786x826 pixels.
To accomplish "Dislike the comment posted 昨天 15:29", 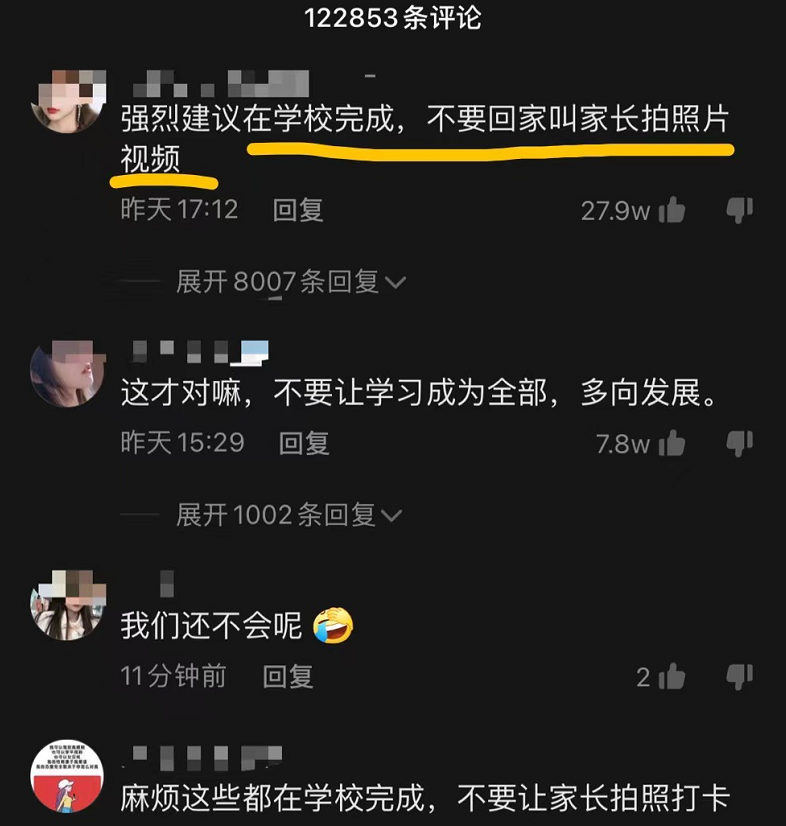I will click(740, 443).
